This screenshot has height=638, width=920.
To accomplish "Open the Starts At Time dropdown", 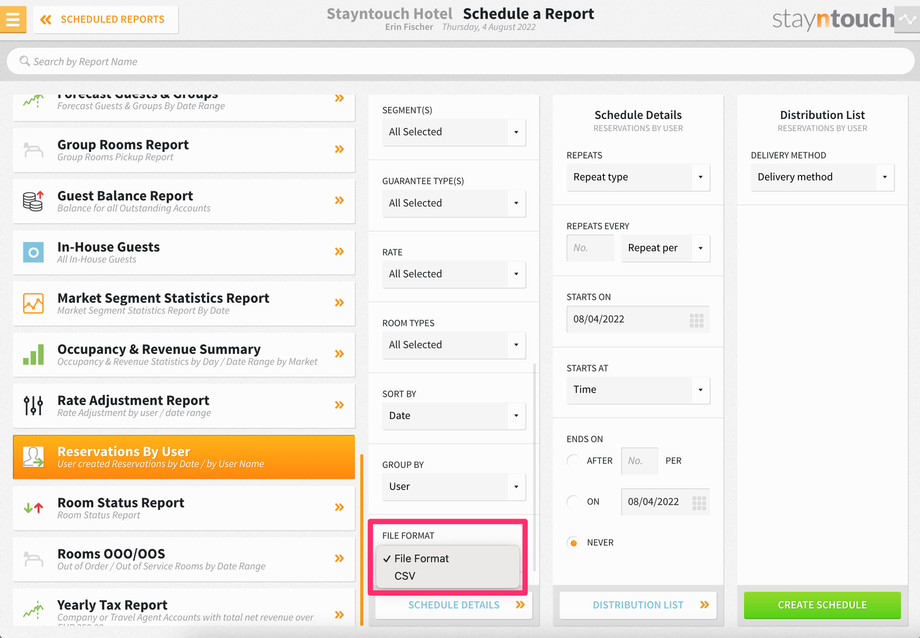I will tap(638, 390).
